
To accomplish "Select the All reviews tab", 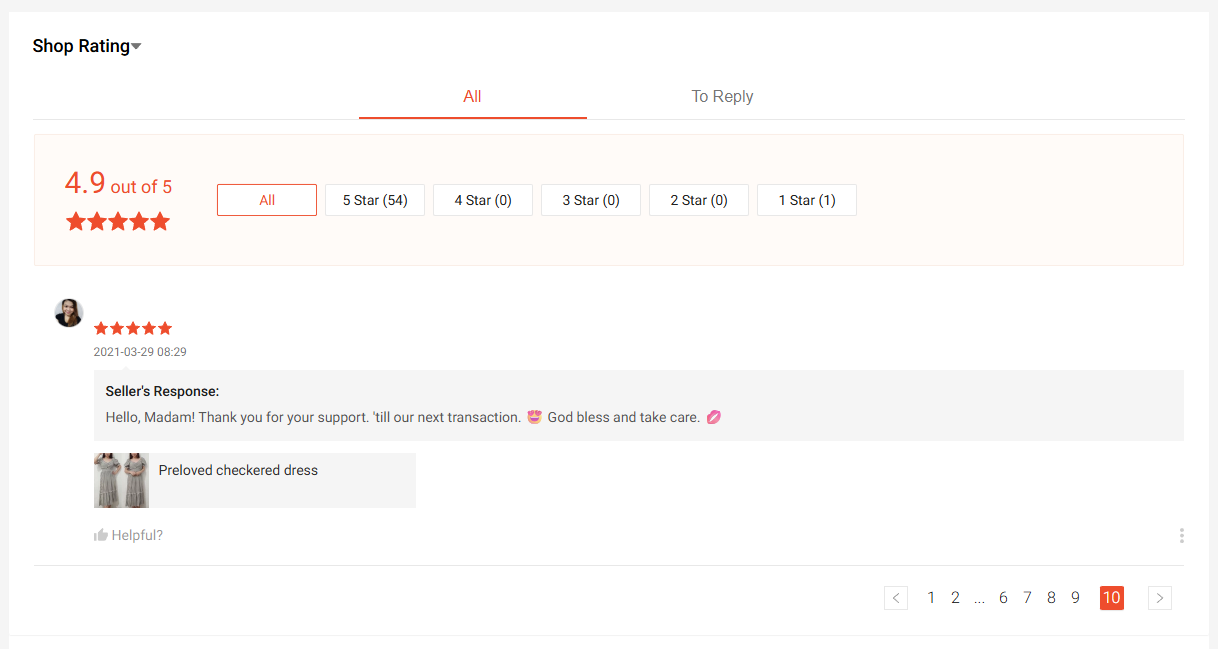I will pos(472,97).
